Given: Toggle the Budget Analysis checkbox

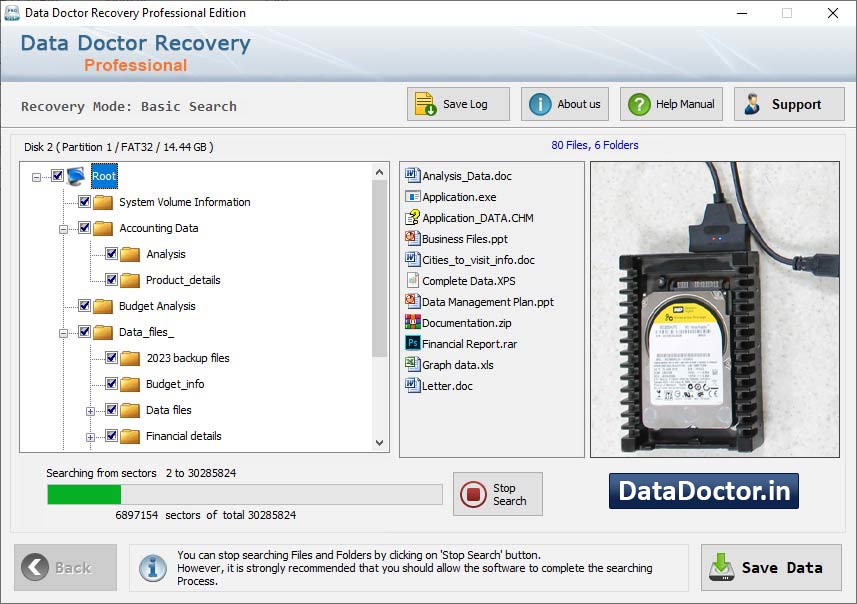Looking at the screenshot, I should click(x=84, y=305).
